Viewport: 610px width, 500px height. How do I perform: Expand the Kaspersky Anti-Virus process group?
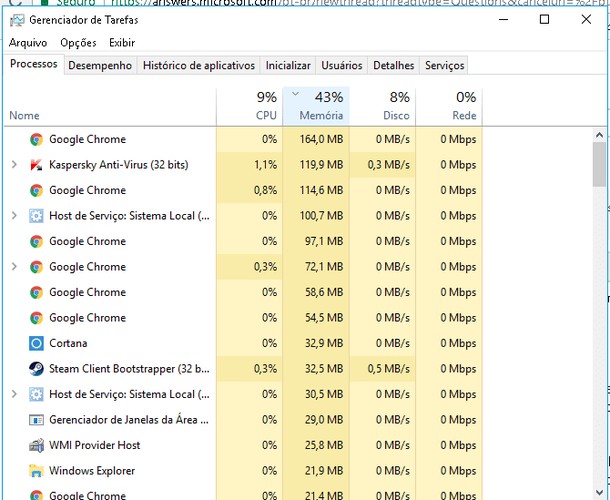14,165
